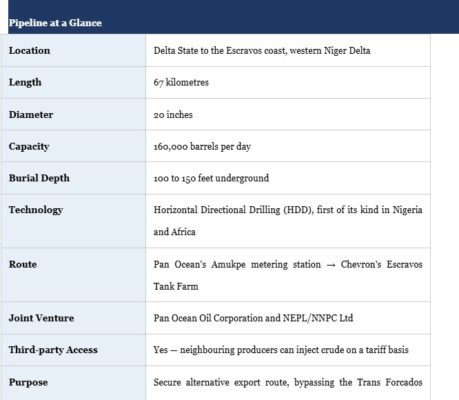The image size is (459, 400).
Task: Click 'Yes — neighbouring producers can inject crude' text
Action: tap(249, 350)
